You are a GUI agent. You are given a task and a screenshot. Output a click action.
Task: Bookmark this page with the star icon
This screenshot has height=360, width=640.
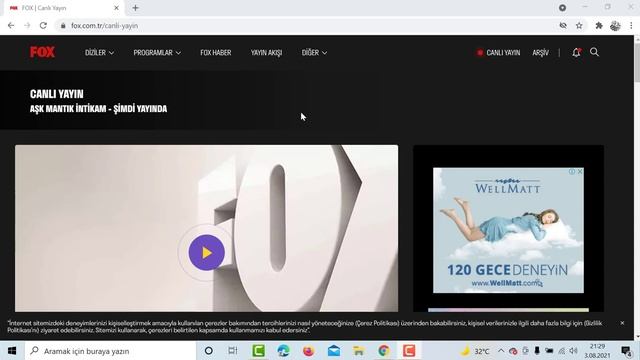[579, 25]
